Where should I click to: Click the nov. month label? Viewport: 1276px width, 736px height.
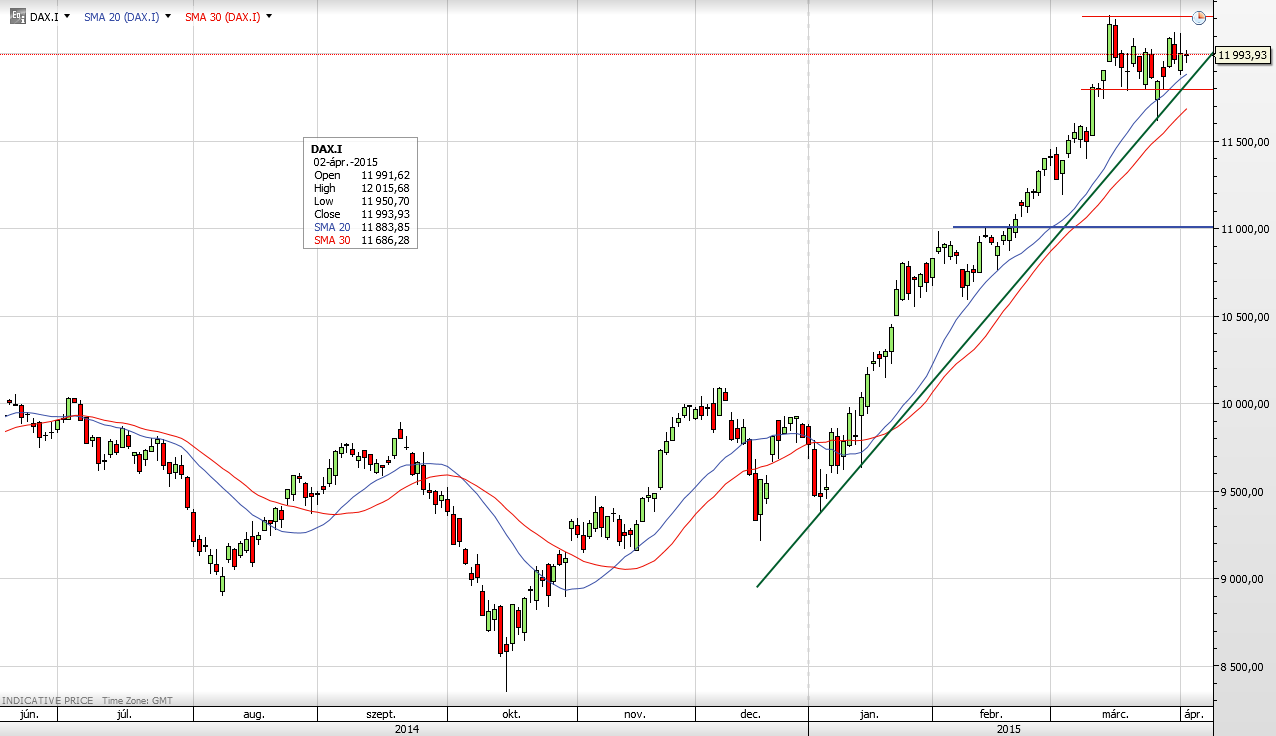(x=636, y=715)
